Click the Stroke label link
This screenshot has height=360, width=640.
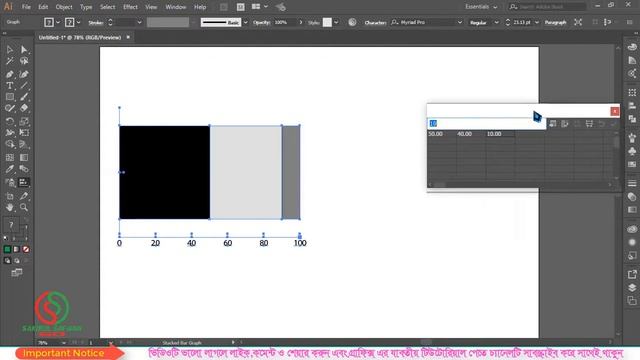coord(96,22)
